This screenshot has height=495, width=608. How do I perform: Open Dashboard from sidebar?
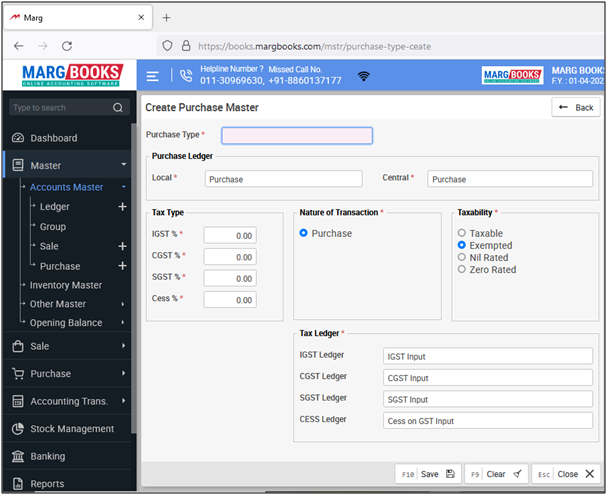(x=54, y=138)
